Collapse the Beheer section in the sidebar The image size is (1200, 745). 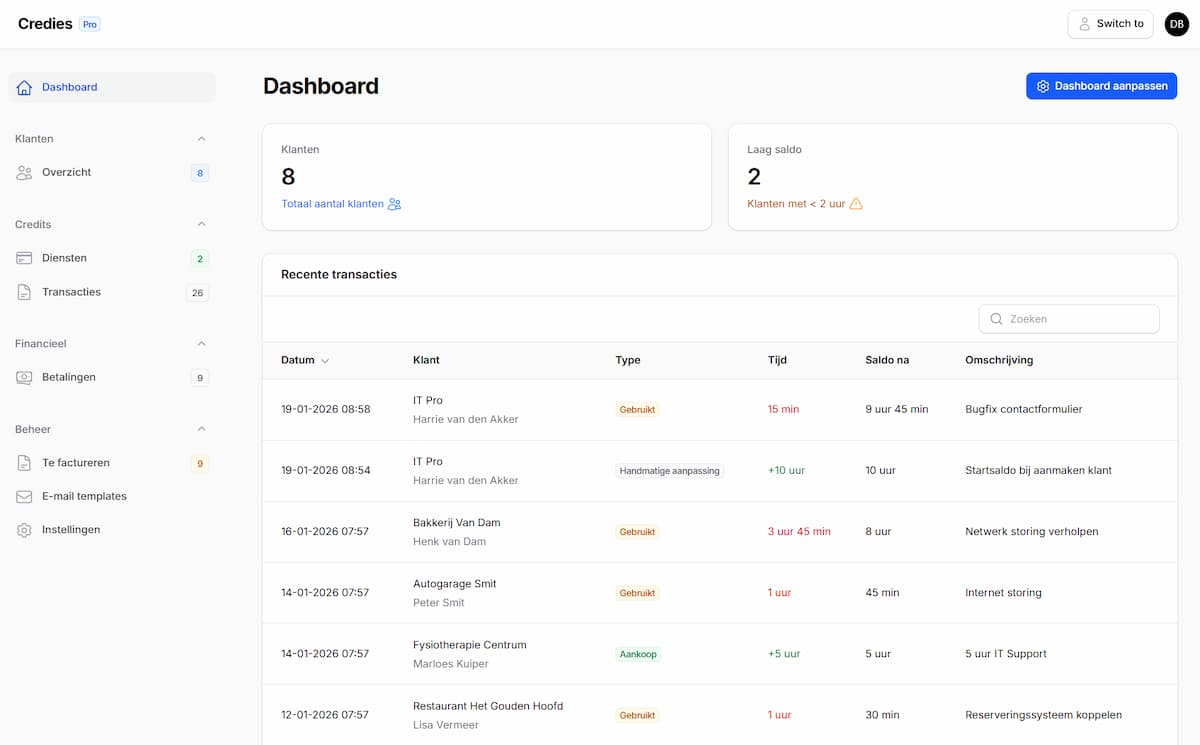click(x=201, y=429)
